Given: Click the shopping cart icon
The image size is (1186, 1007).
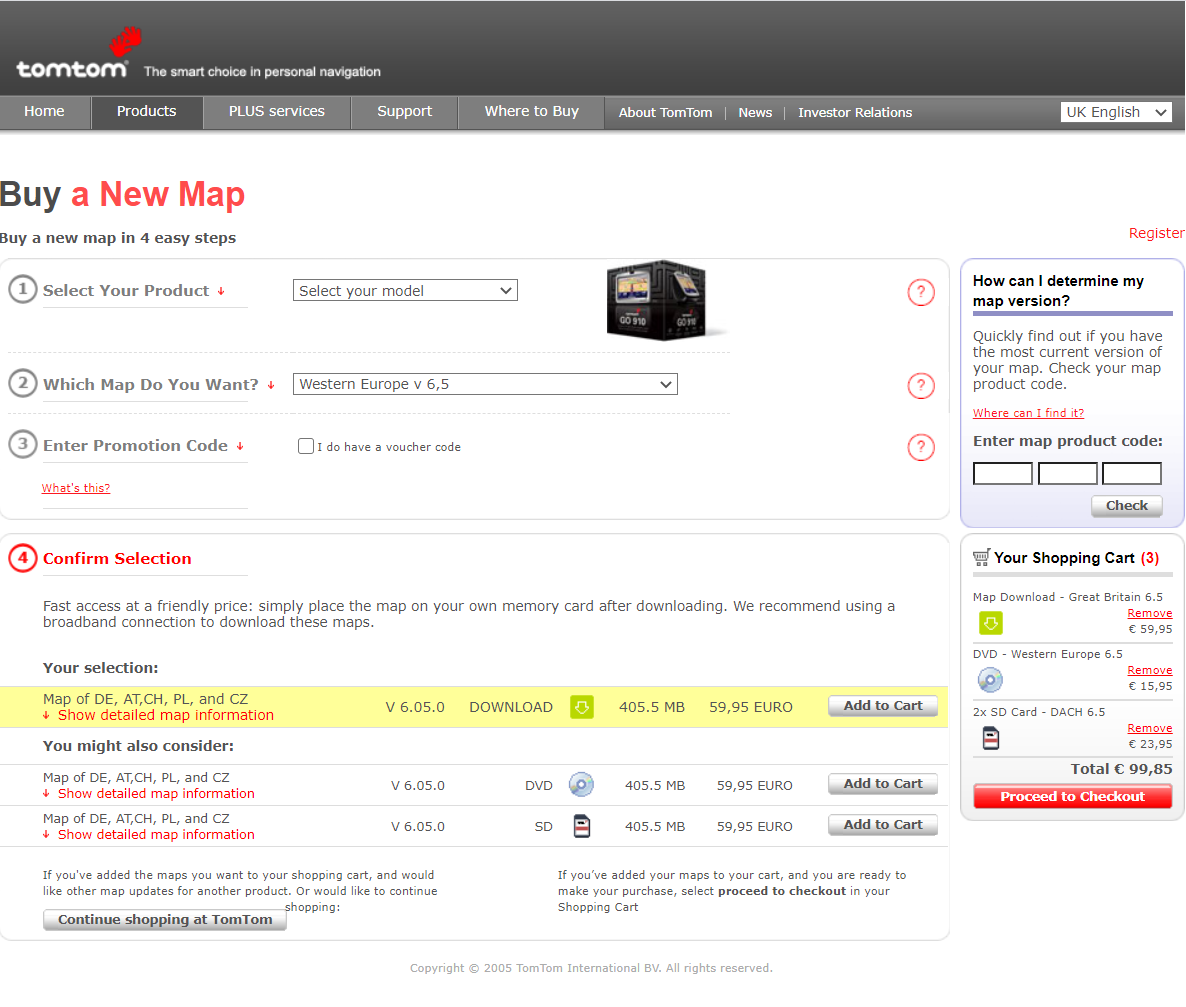Looking at the screenshot, I should click(981, 558).
